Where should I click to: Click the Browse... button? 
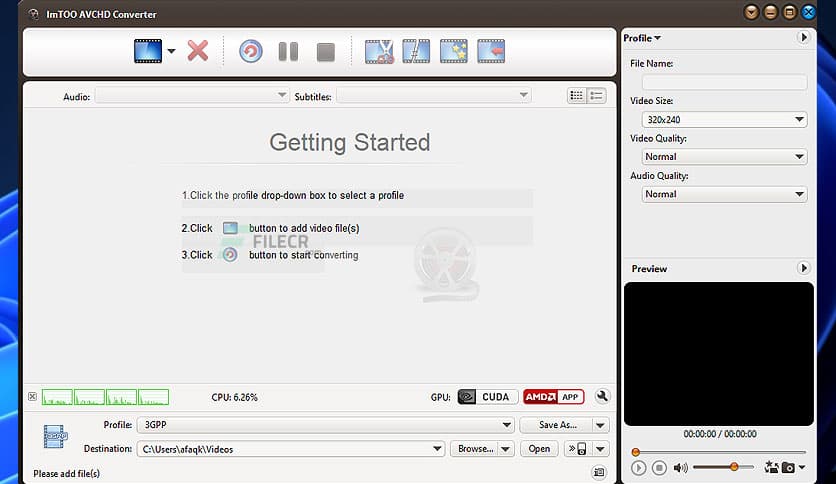(x=475, y=449)
